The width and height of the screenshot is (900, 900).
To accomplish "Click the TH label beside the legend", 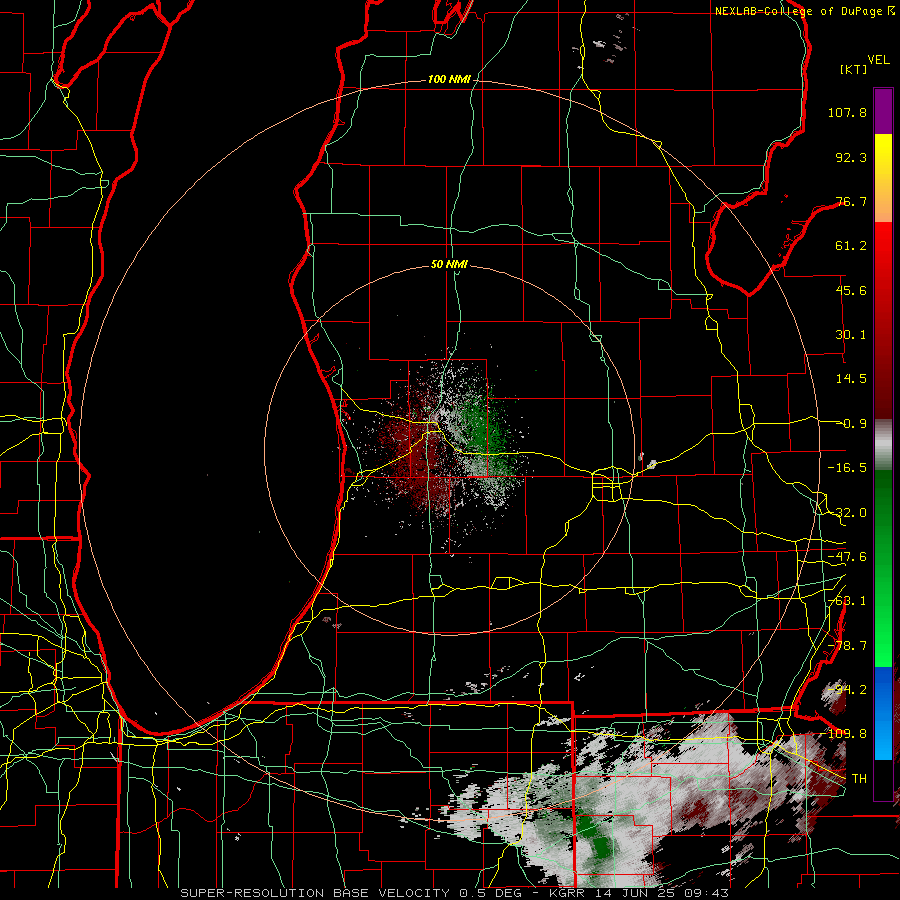I will [x=859, y=779].
